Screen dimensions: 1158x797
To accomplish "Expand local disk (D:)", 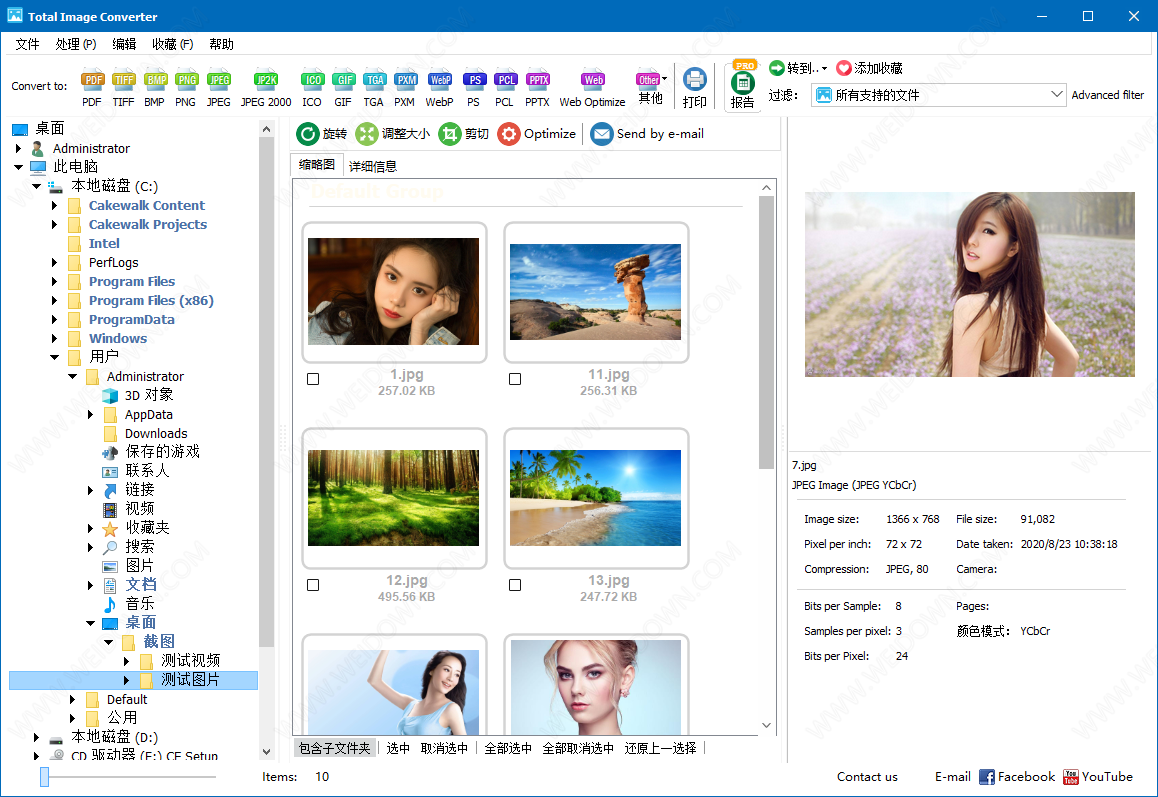I will tap(36, 737).
